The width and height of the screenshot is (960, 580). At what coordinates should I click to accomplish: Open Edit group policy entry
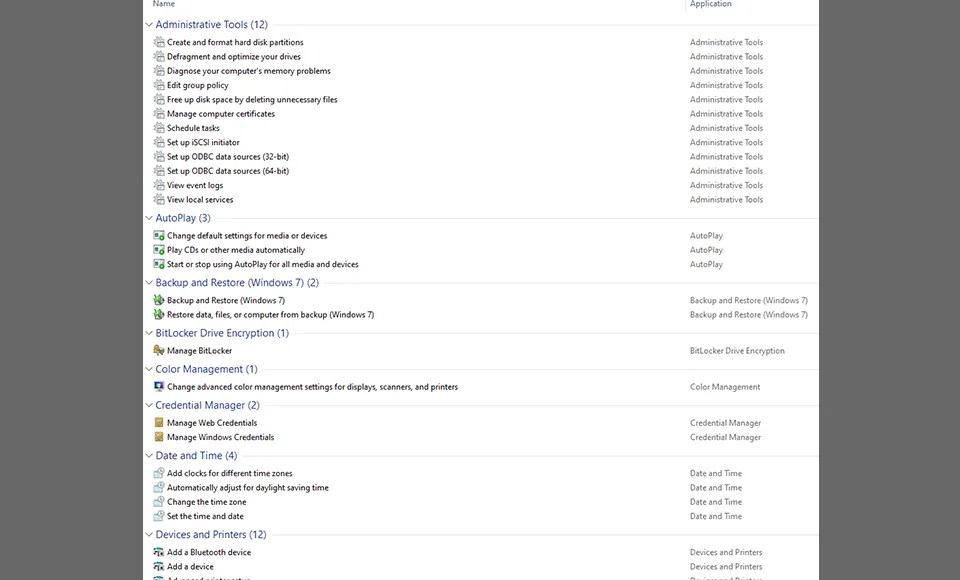click(x=198, y=85)
